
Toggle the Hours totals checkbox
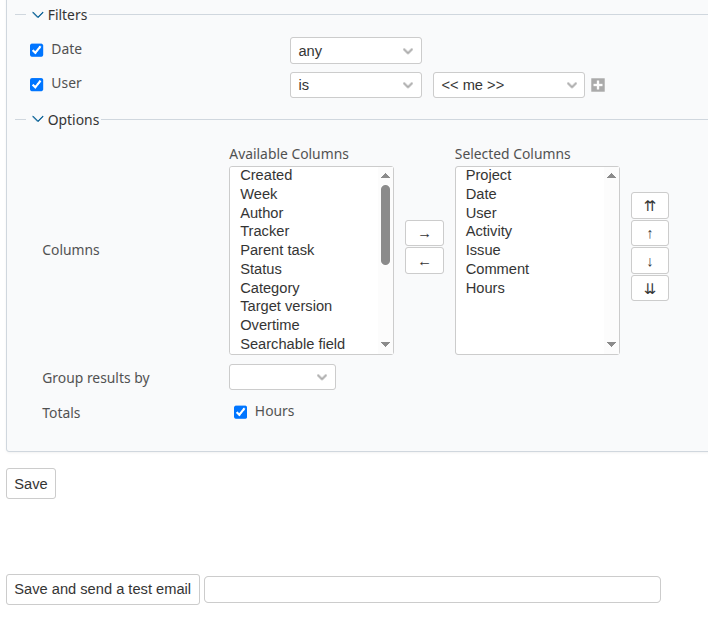tap(240, 412)
